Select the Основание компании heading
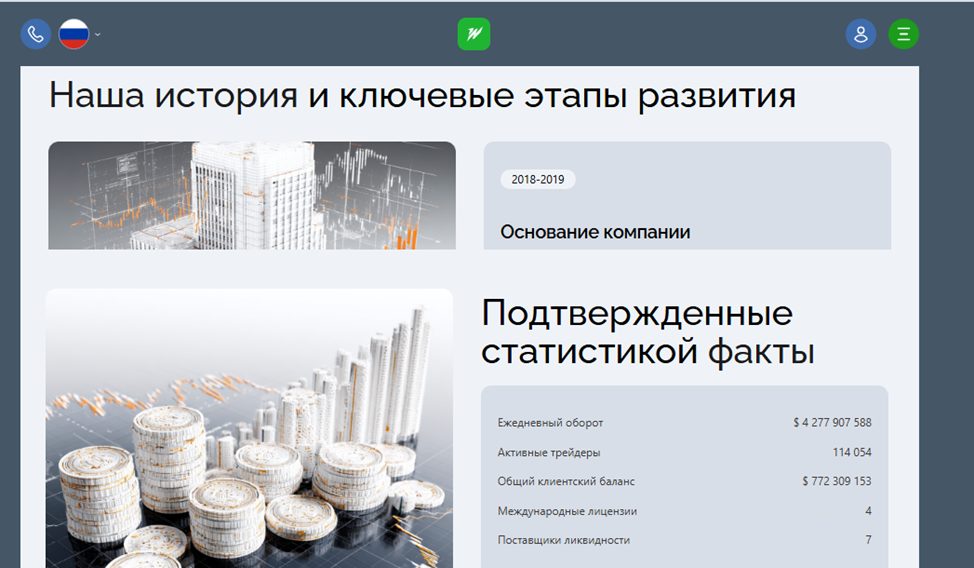974x568 pixels. 595,232
